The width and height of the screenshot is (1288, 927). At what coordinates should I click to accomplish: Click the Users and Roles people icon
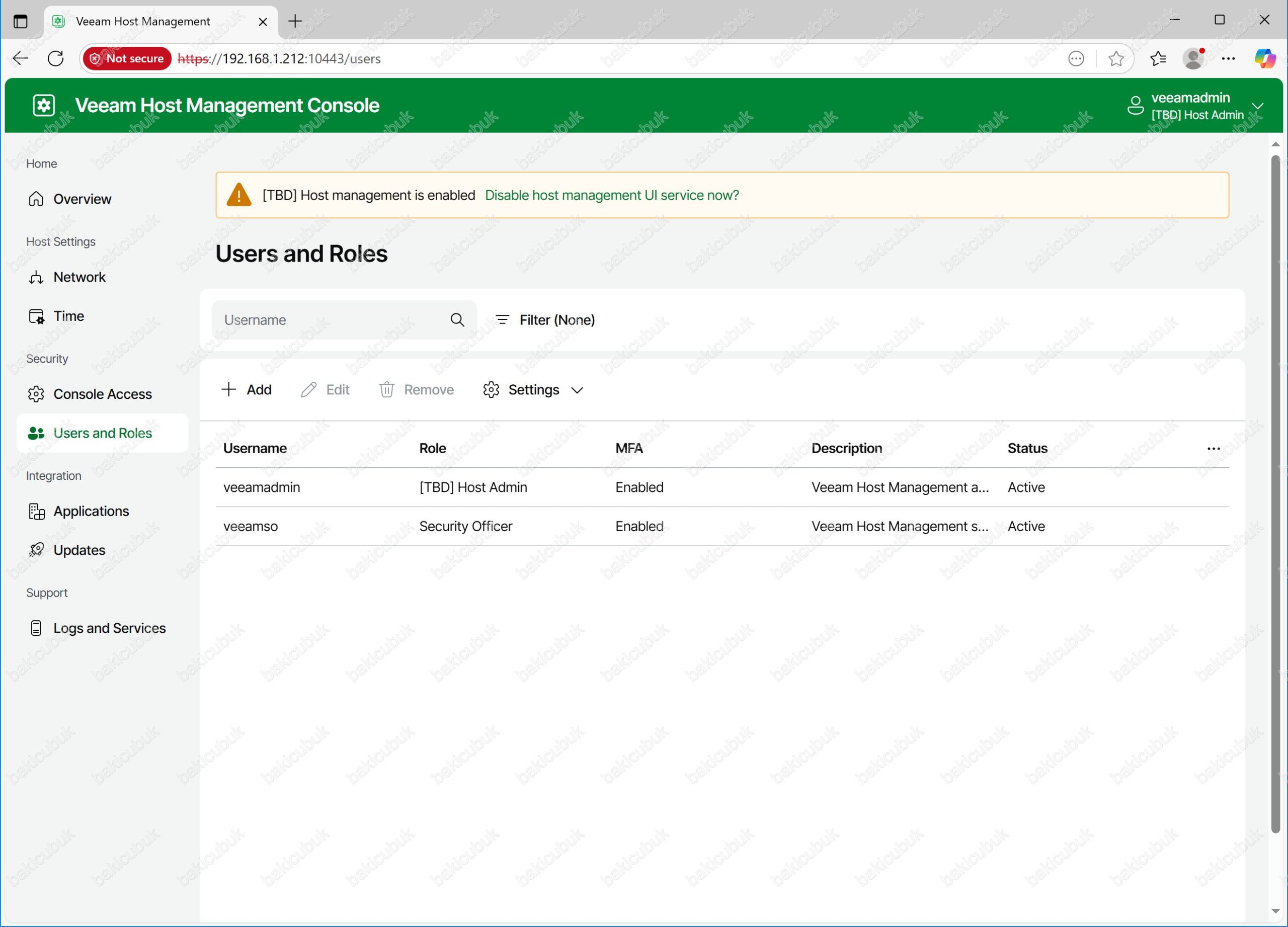pyautogui.click(x=36, y=433)
